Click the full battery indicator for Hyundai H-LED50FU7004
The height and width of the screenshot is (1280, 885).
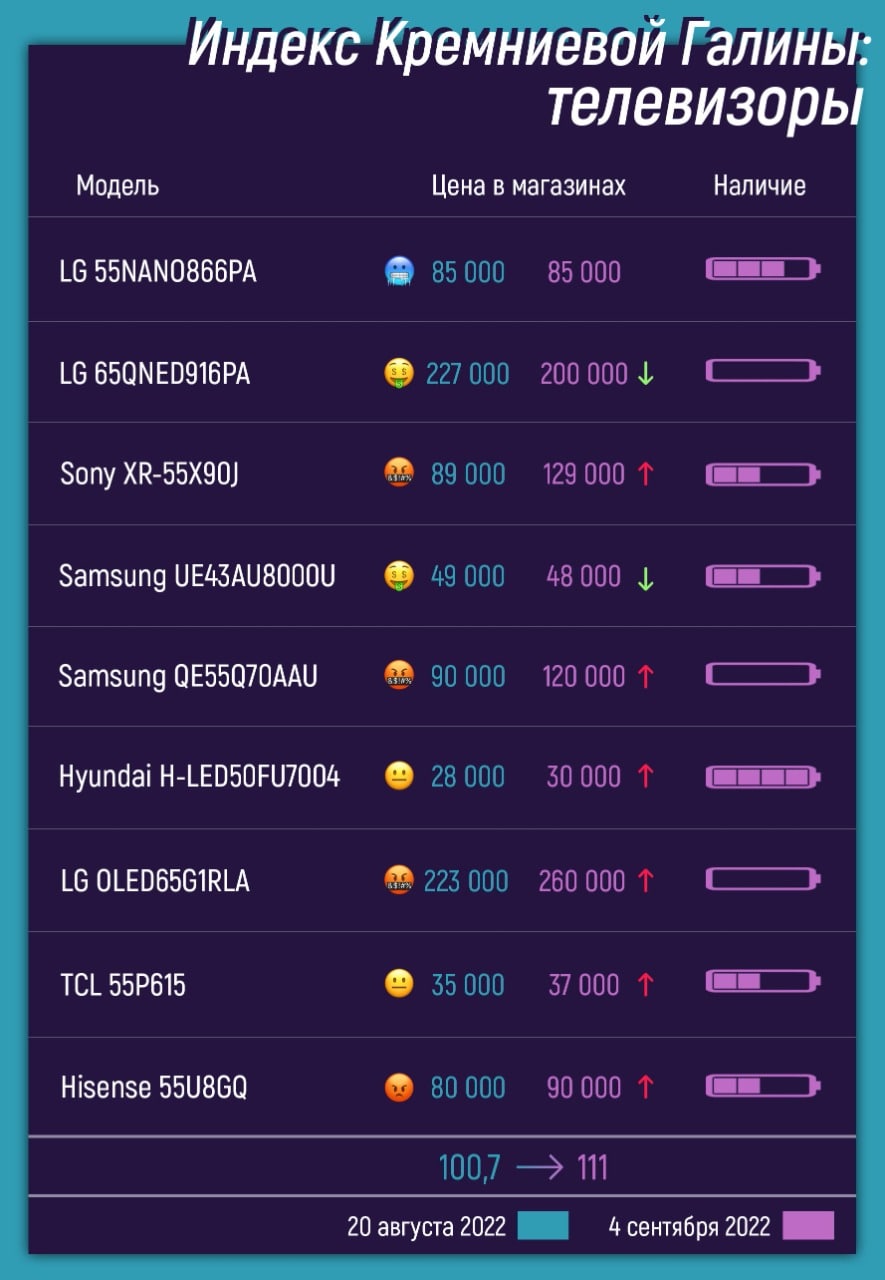(764, 777)
